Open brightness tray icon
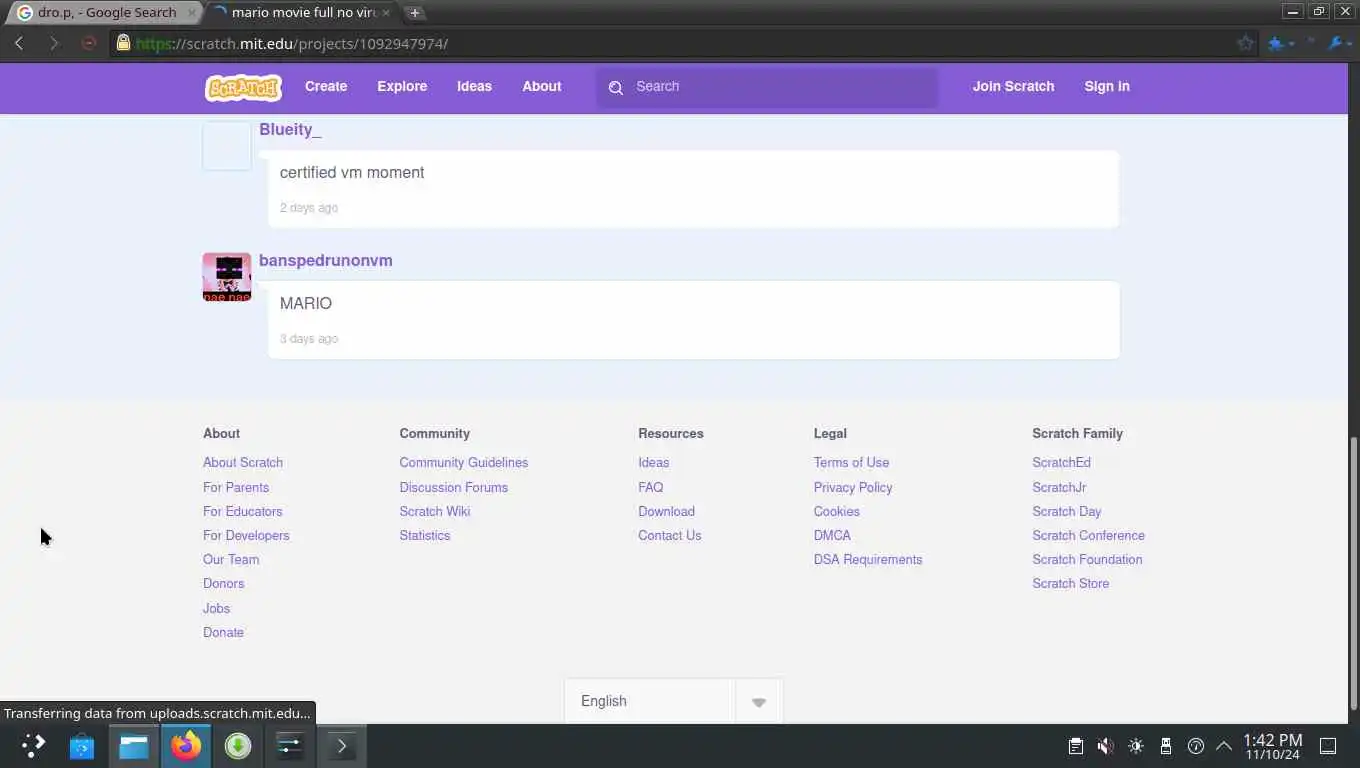This screenshot has height=768, width=1360. click(1136, 746)
